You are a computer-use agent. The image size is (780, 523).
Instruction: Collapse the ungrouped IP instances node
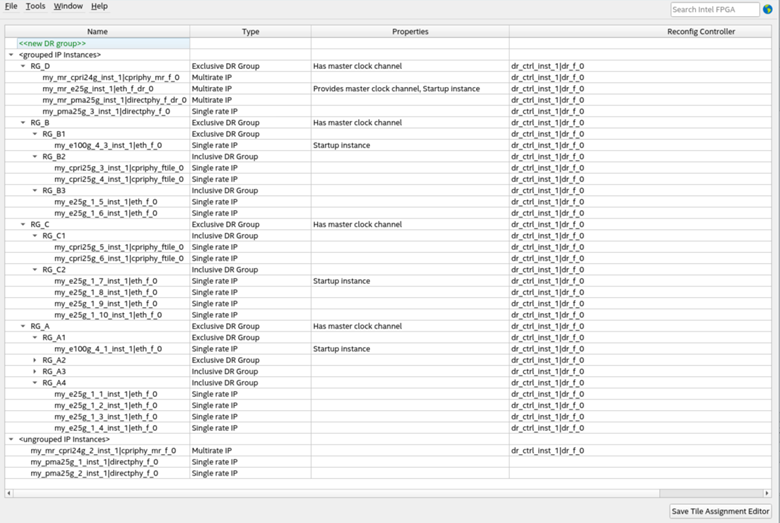coord(11,439)
